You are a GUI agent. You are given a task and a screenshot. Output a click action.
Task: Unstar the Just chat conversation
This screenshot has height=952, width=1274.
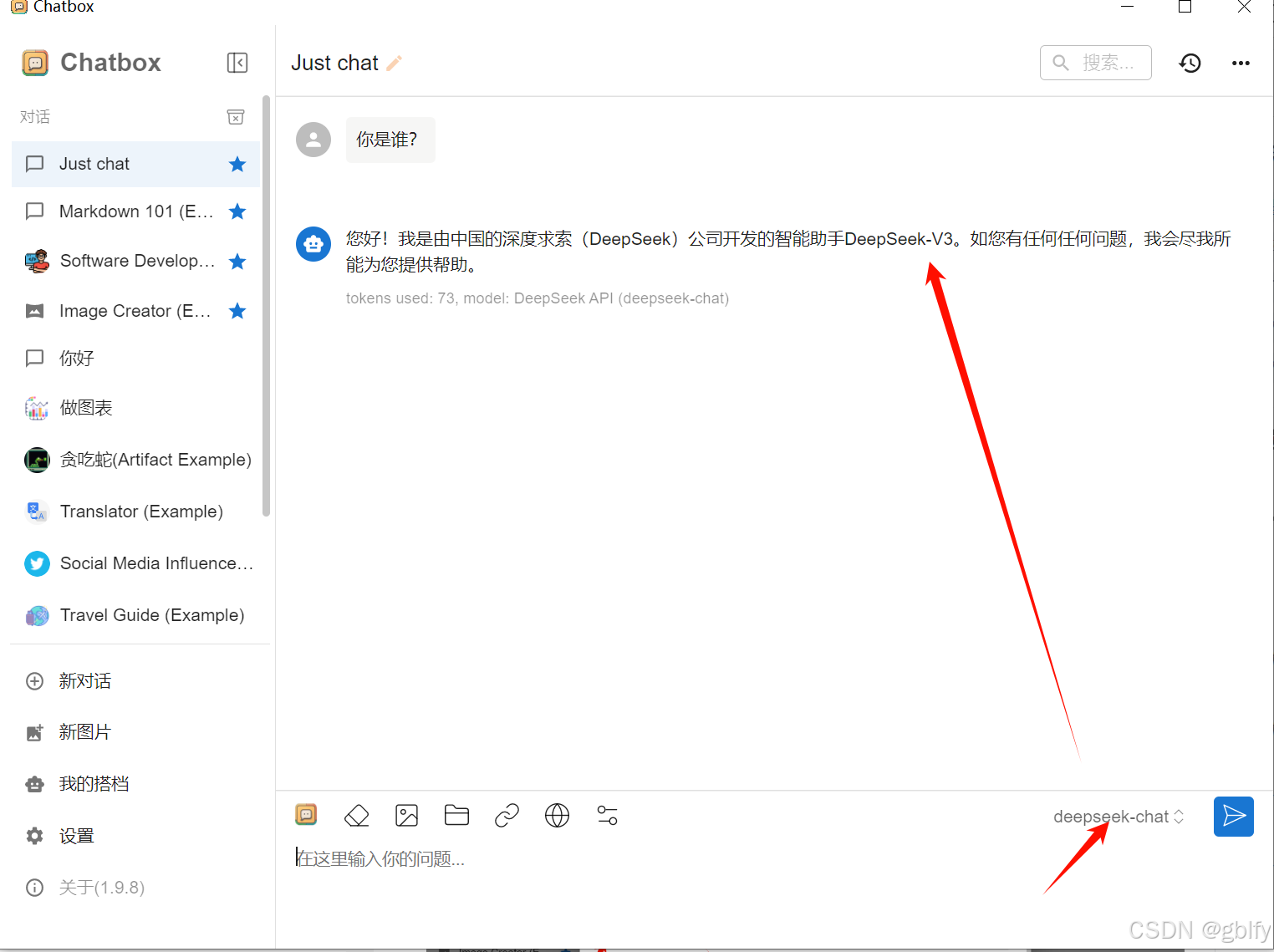click(x=237, y=164)
